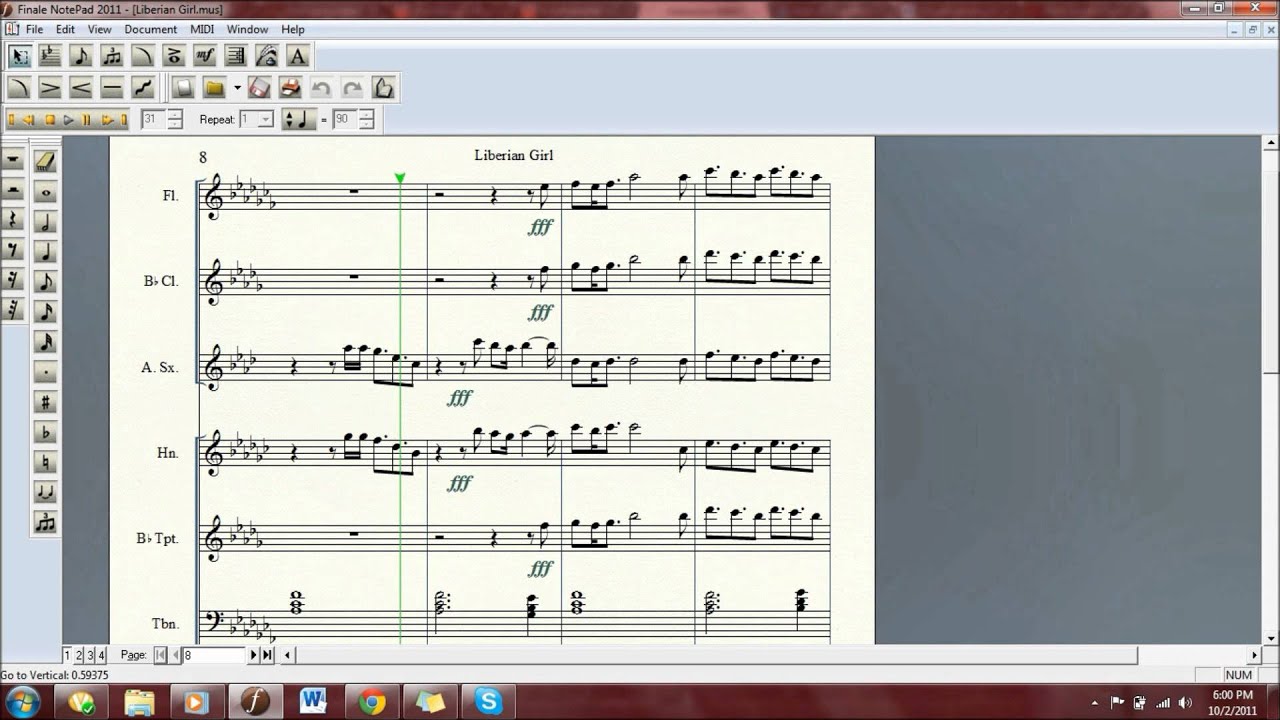1280x720 pixels.
Task: Undo the last action
Action: [x=321, y=88]
